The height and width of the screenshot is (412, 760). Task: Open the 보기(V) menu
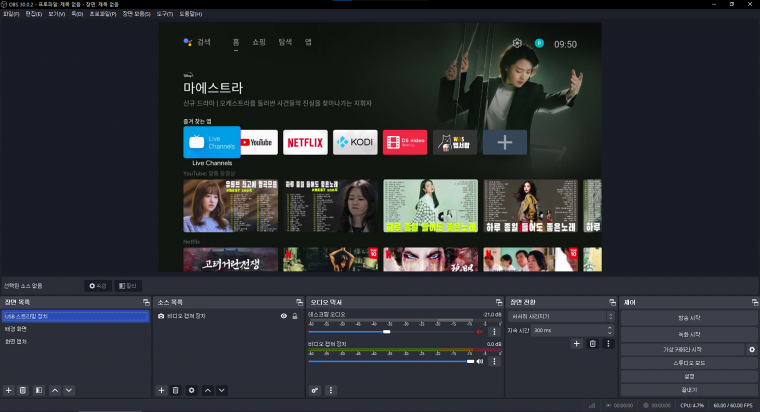click(56, 14)
